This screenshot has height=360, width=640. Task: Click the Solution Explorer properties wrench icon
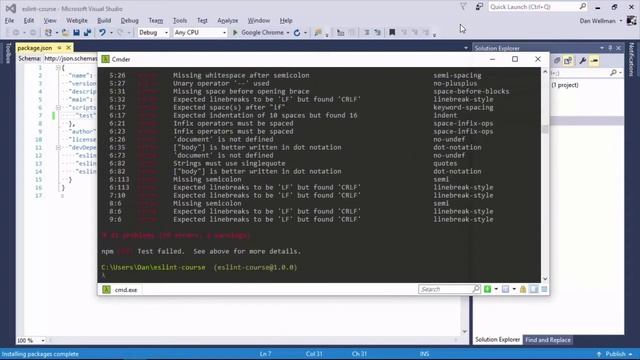583,61
